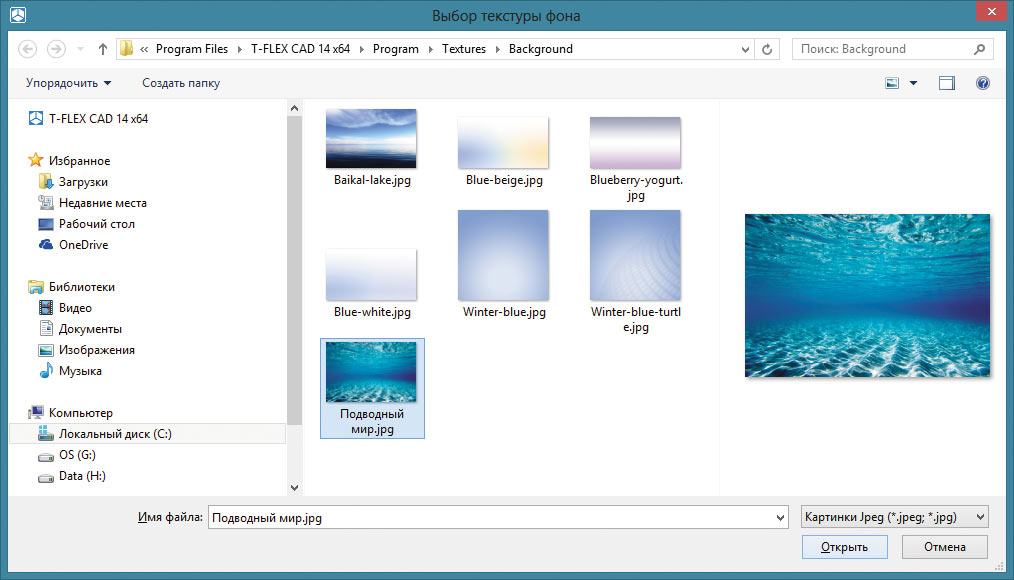Open the Упорядочить menu
This screenshot has height=580, width=1014.
coord(69,83)
